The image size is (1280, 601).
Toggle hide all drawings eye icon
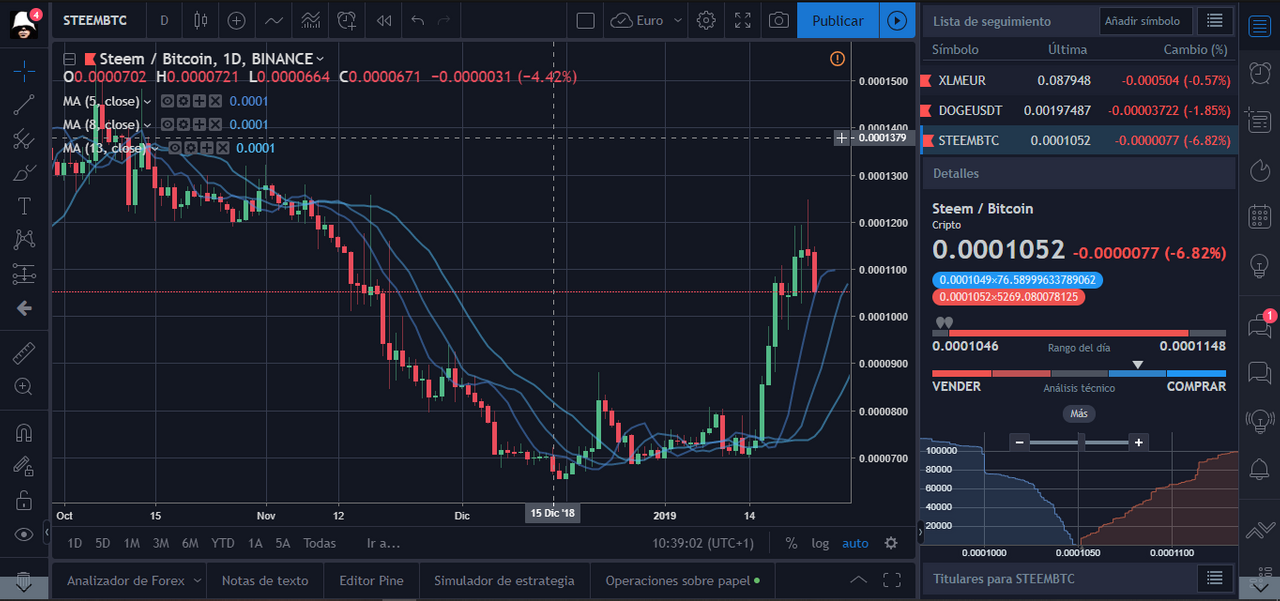pos(24,534)
